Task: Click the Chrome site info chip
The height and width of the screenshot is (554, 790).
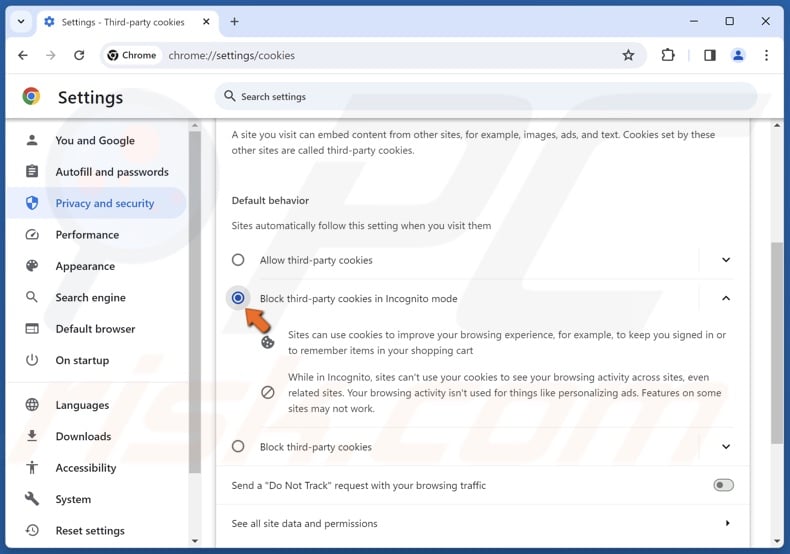Action: [132, 55]
